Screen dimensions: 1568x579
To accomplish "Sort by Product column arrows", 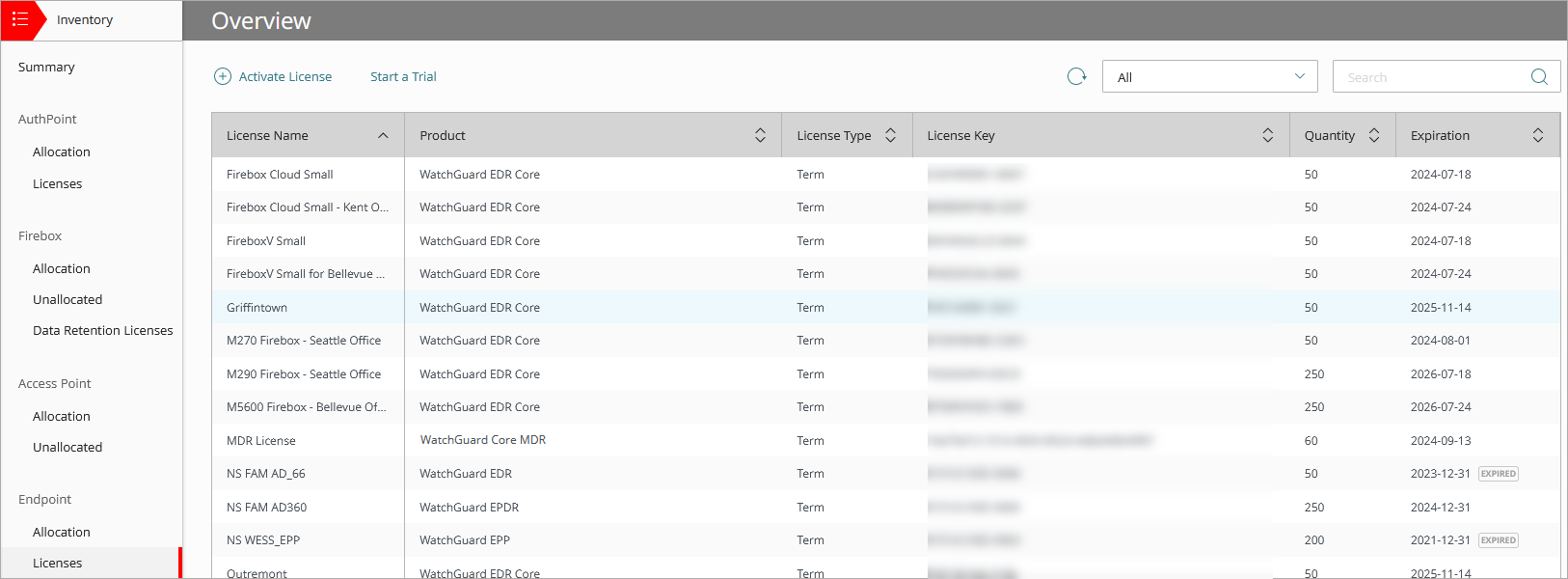I will coord(760,136).
